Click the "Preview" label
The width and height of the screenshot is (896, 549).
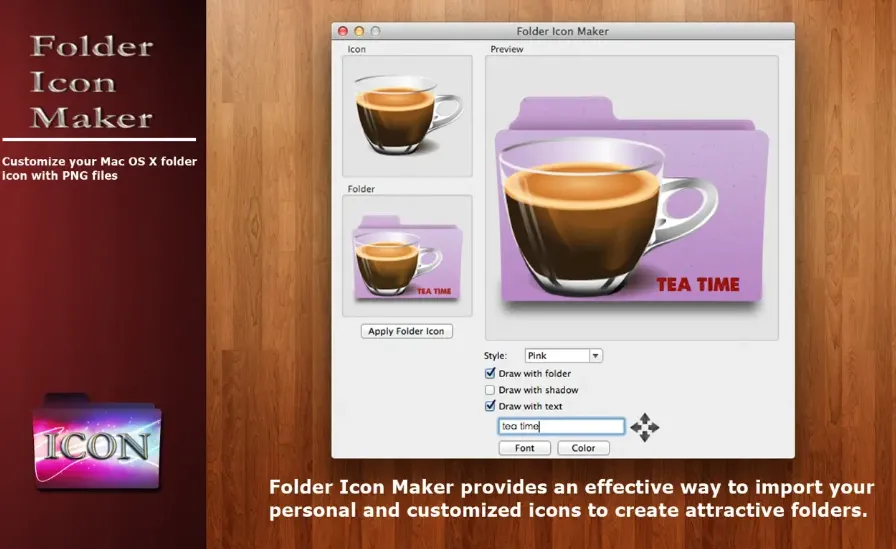(x=506, y=49)
